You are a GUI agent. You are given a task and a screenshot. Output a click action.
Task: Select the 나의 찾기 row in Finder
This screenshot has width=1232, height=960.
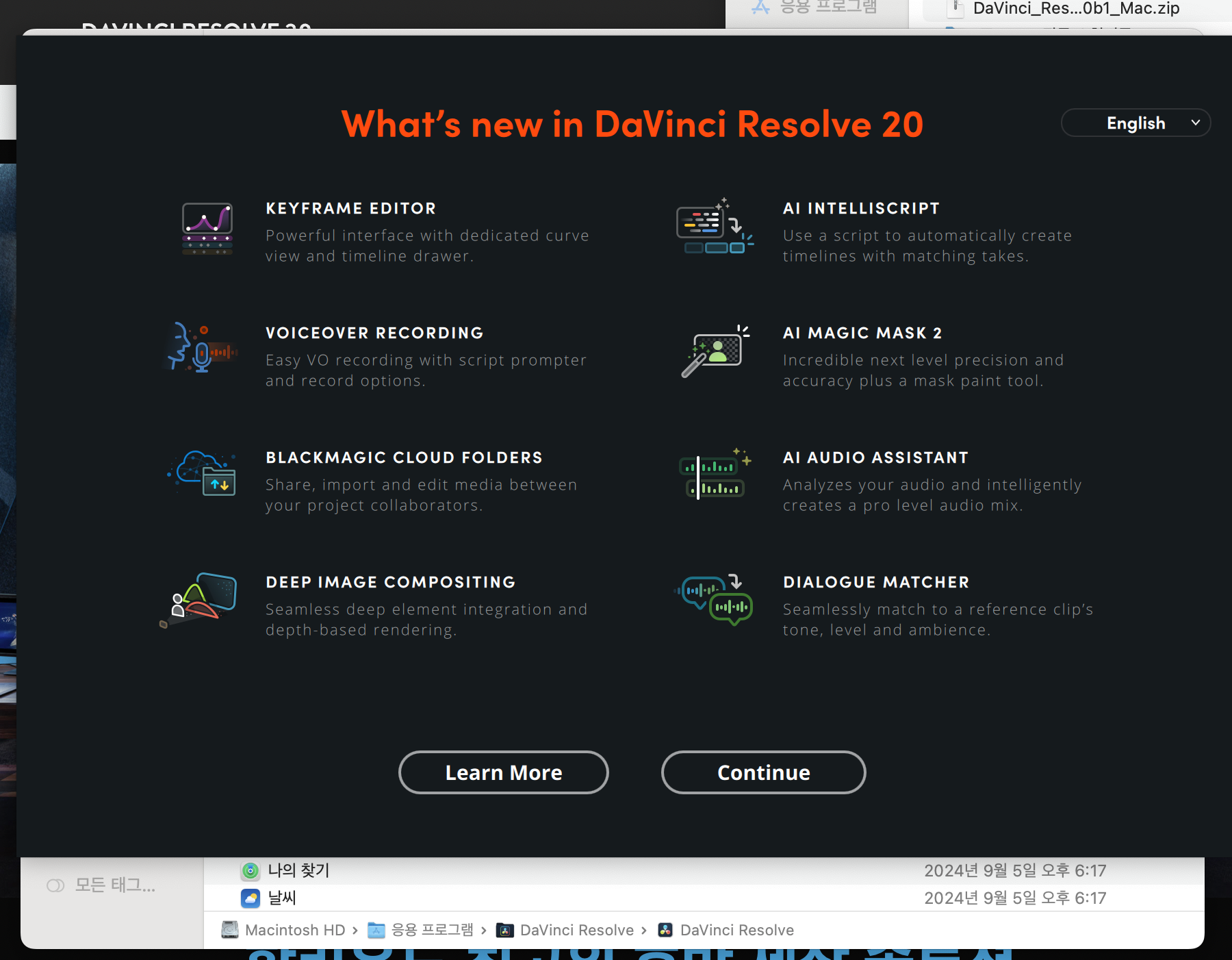pos(704,871)
